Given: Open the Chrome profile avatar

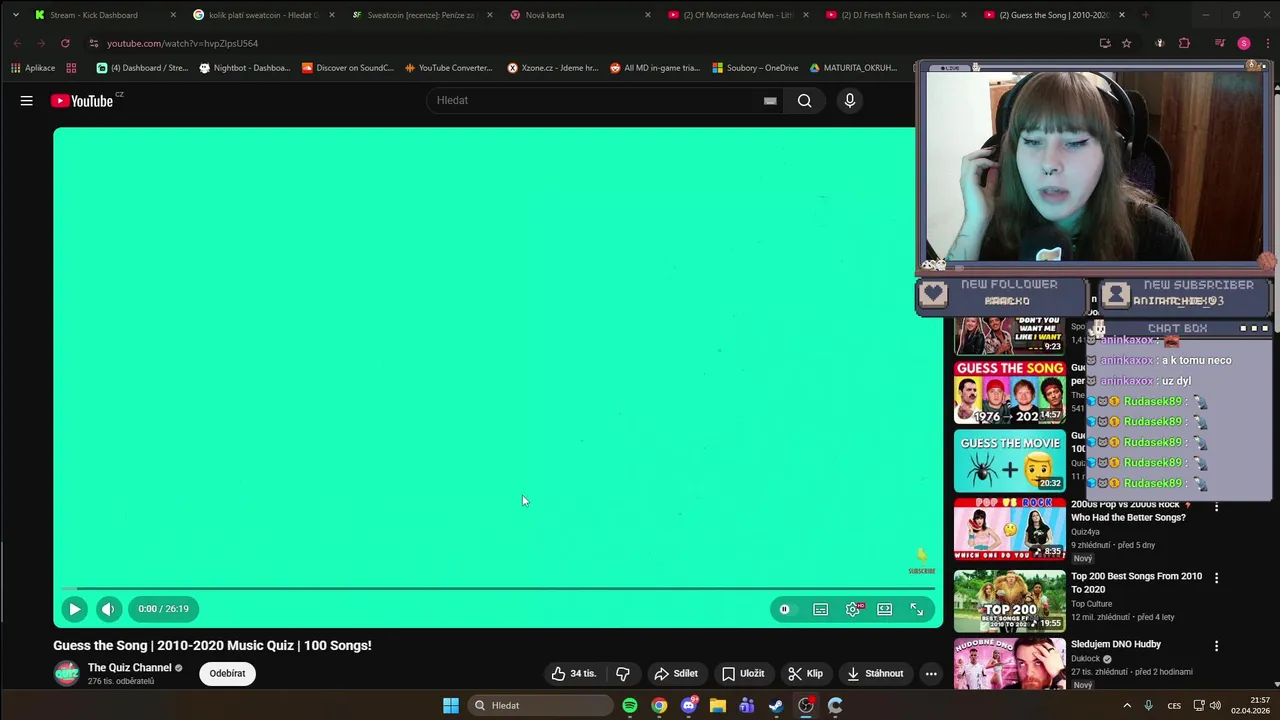Looking at the screenshot, I should 1244,43.
